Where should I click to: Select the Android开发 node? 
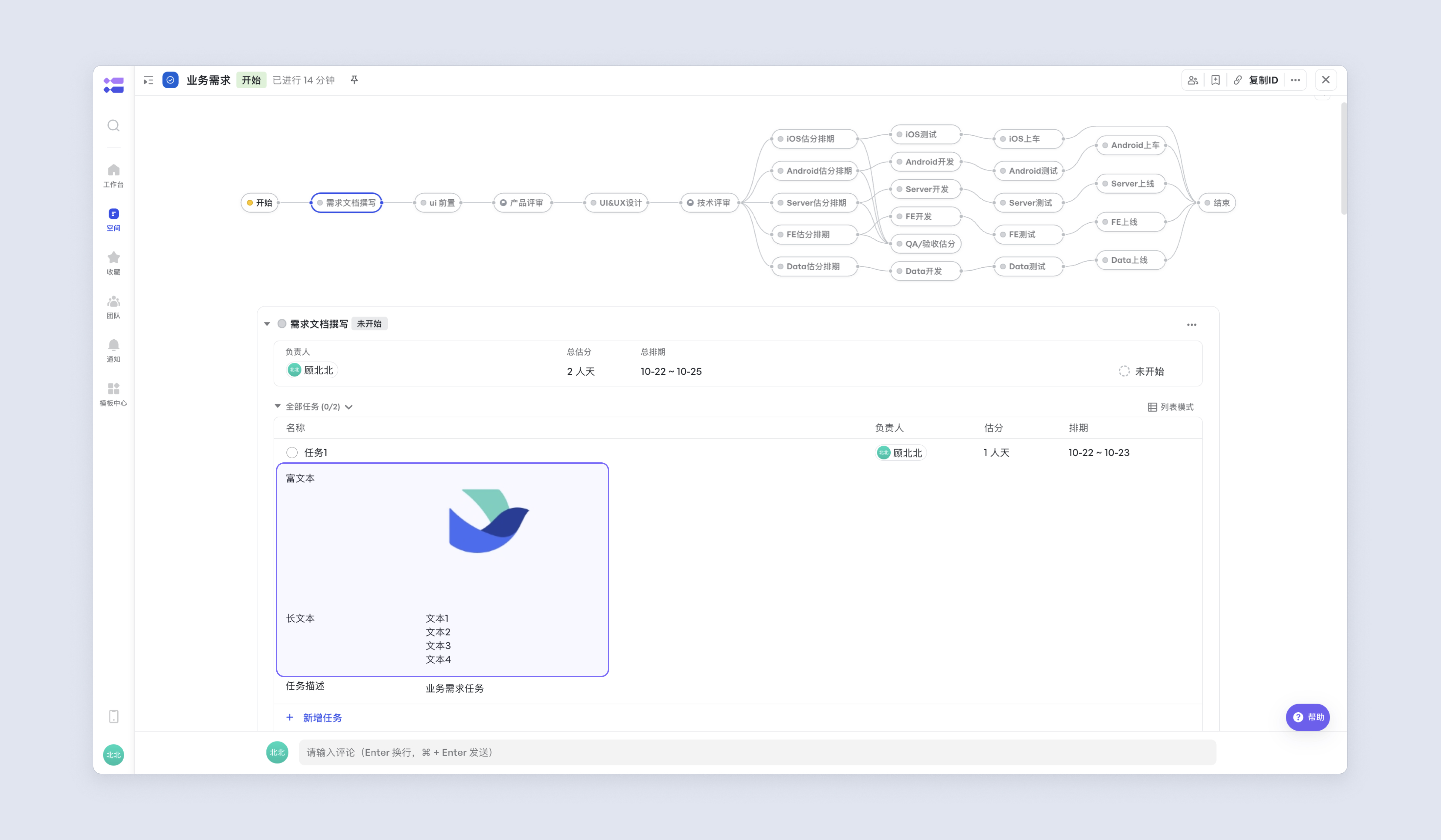pos(925,162)
